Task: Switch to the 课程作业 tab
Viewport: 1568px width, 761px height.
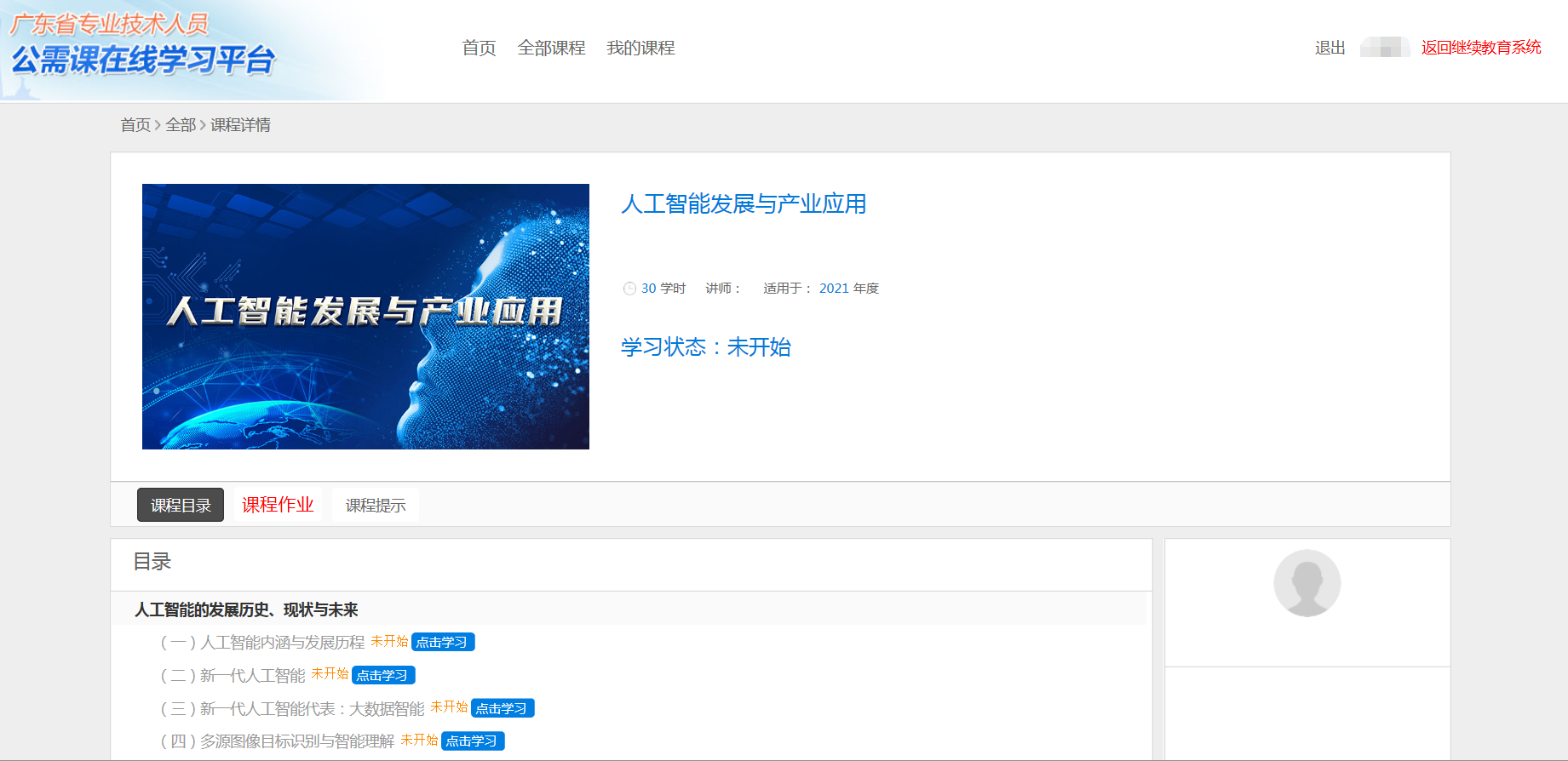Action: [278, 505]
